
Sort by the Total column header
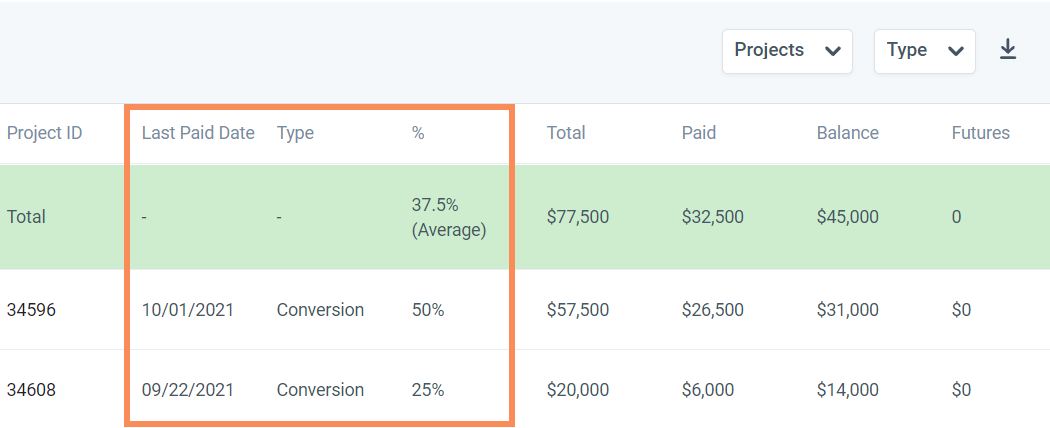(x=566, y=133)
